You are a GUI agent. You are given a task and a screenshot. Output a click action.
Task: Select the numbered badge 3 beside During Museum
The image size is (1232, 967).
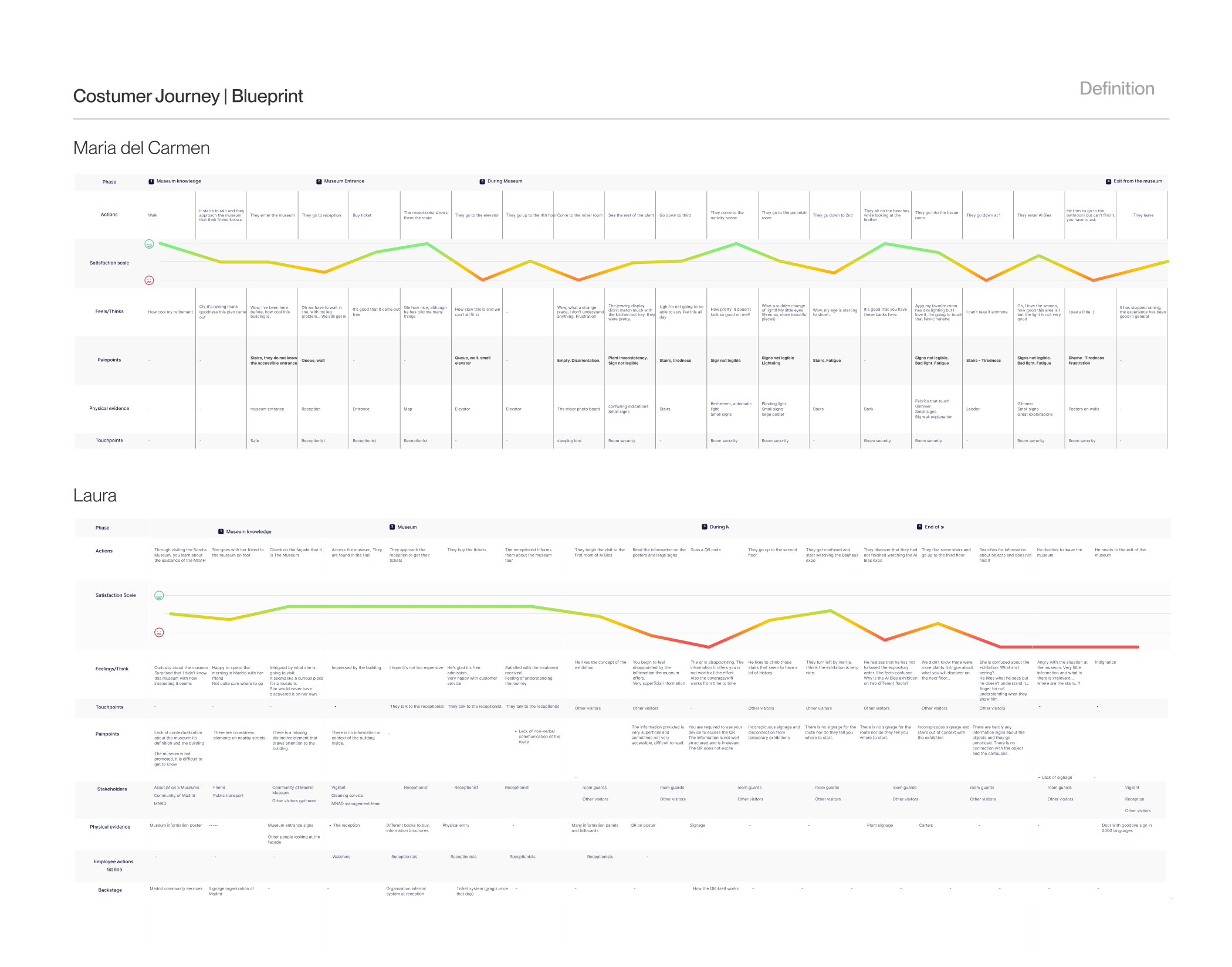482,181
